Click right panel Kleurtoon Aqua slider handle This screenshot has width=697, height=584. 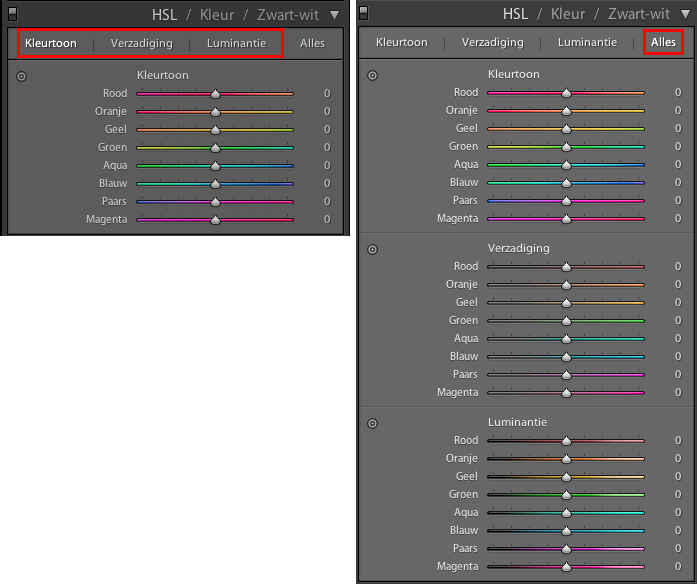[566, 165]
